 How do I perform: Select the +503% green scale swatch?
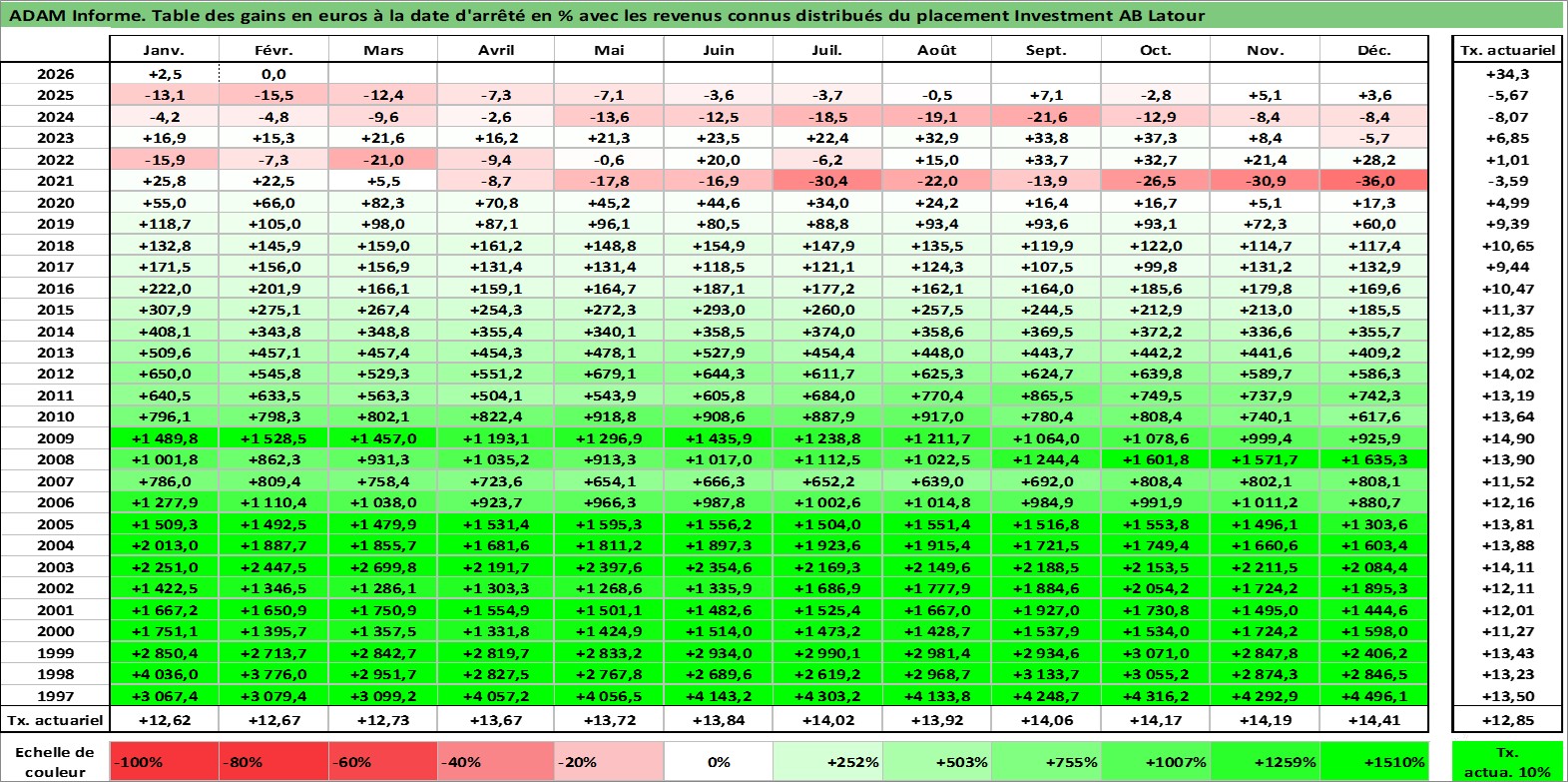click(936, 761)
